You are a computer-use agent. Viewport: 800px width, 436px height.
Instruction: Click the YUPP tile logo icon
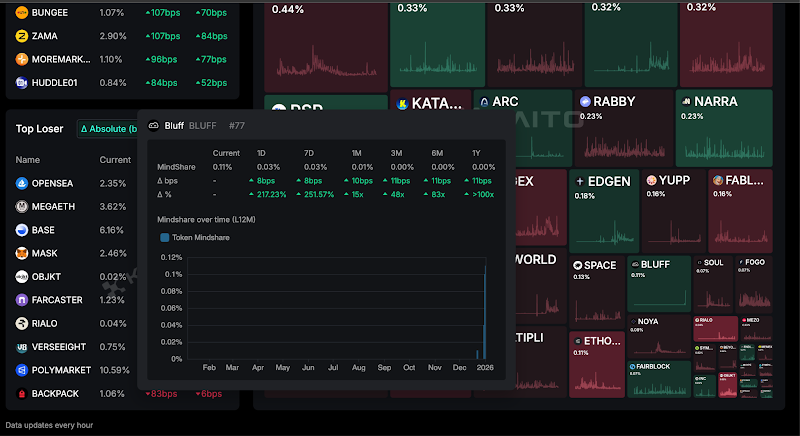(x=651, y=180)
